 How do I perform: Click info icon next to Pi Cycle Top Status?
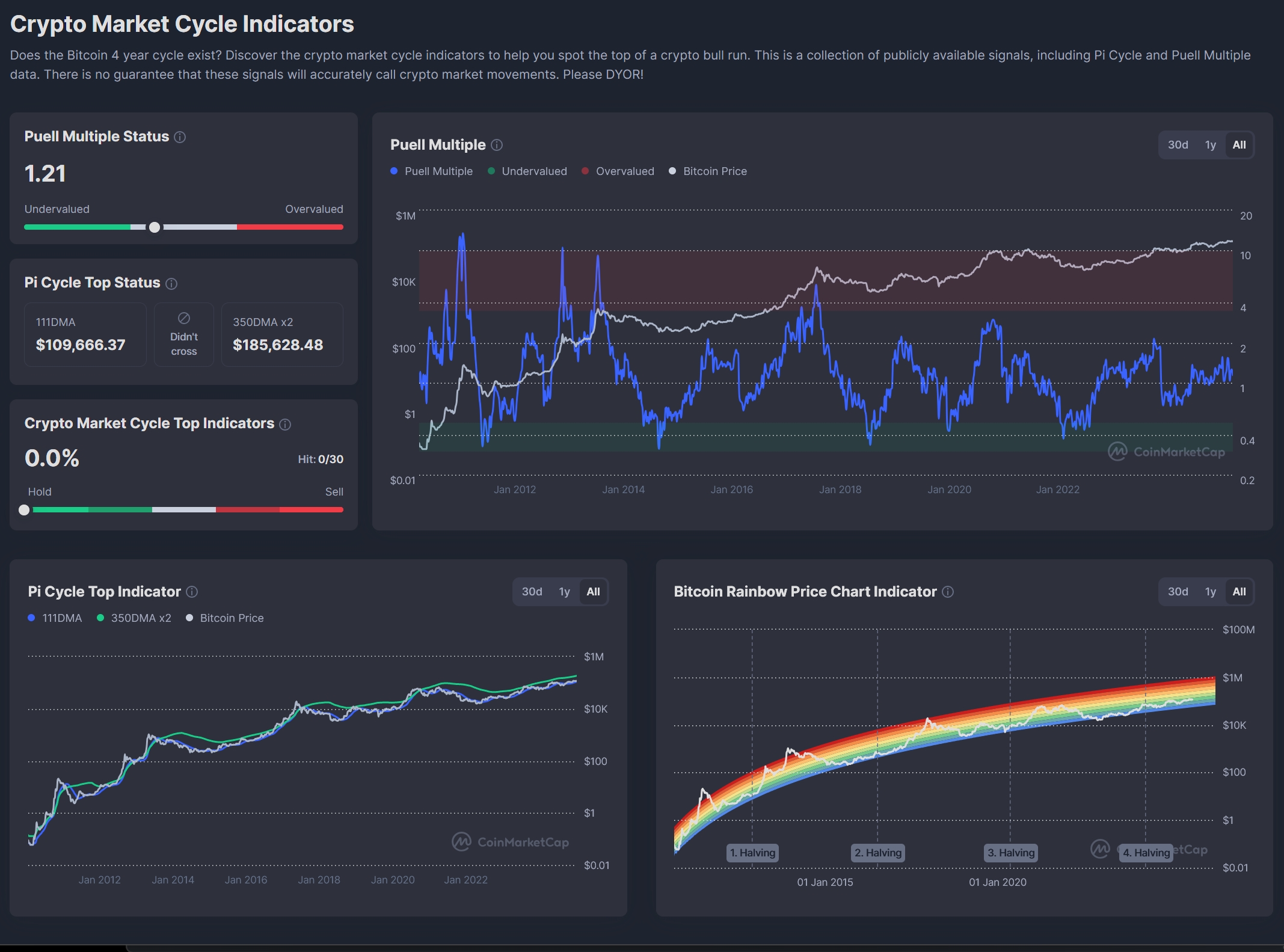(171, 283)
